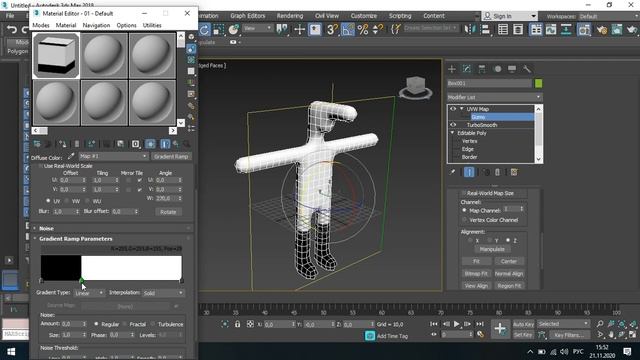Click the Go to Parent icon

pos(176,144)
